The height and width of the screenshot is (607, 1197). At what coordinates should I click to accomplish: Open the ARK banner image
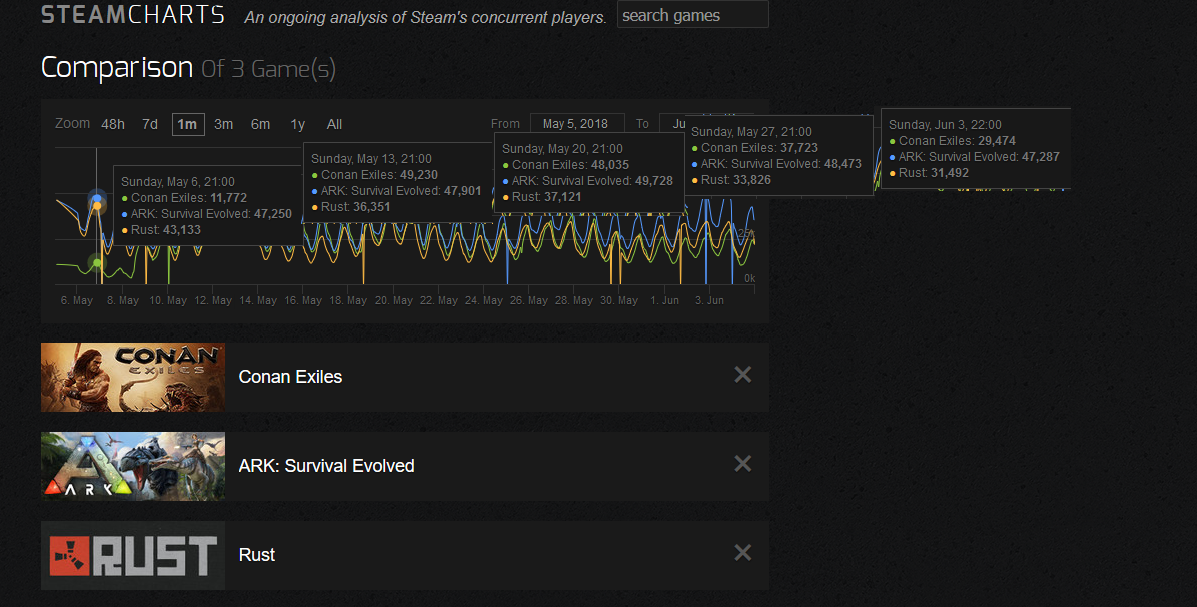133,467
